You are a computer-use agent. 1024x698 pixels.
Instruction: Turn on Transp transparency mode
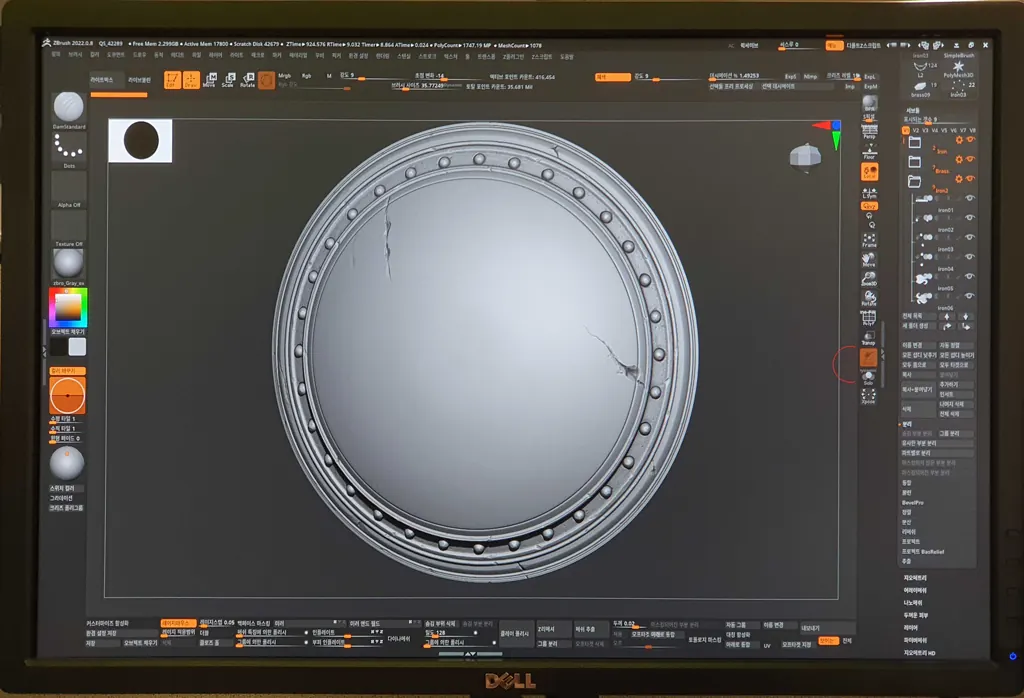pyautogui.click(x=869, y=338)
